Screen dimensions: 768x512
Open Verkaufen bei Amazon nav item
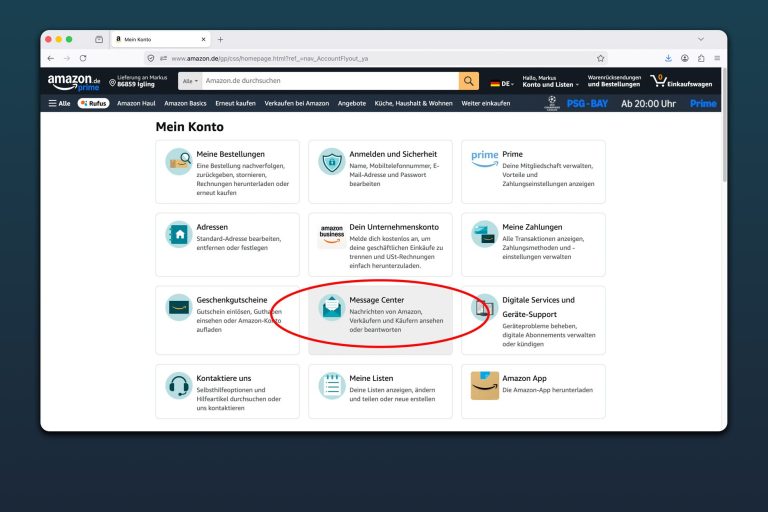(x=297, y=103)
